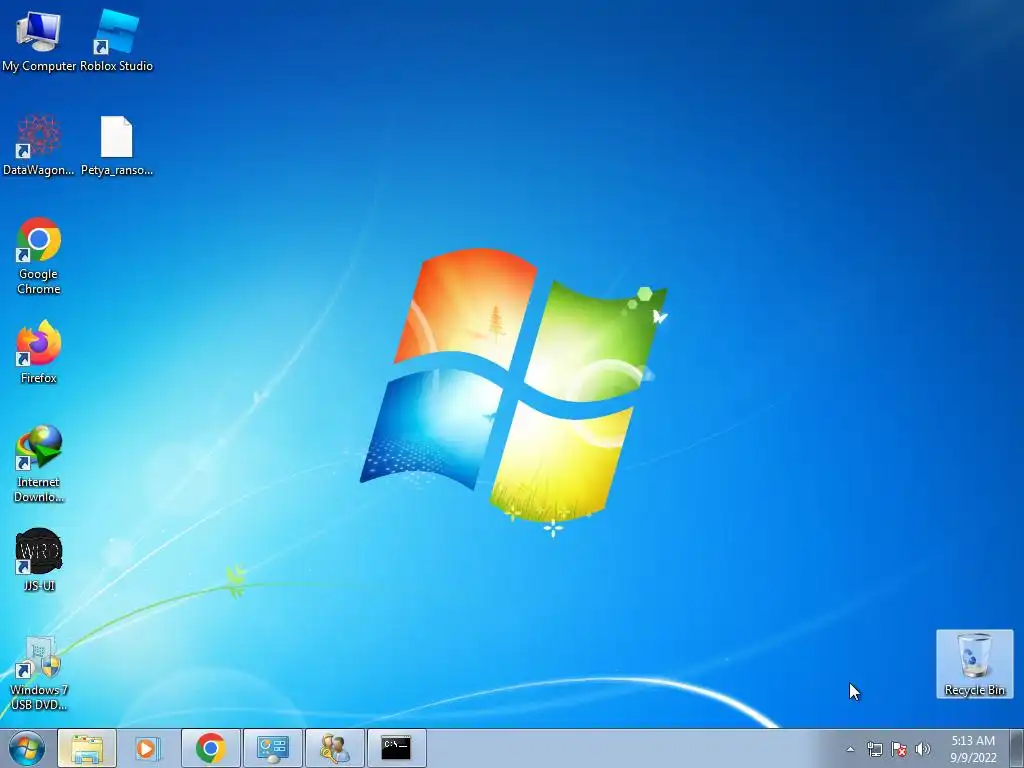The height and width of the screenshot is (768, 1024).
Task: Open the Action Center flag icon
Action: (x=899, y=749)
